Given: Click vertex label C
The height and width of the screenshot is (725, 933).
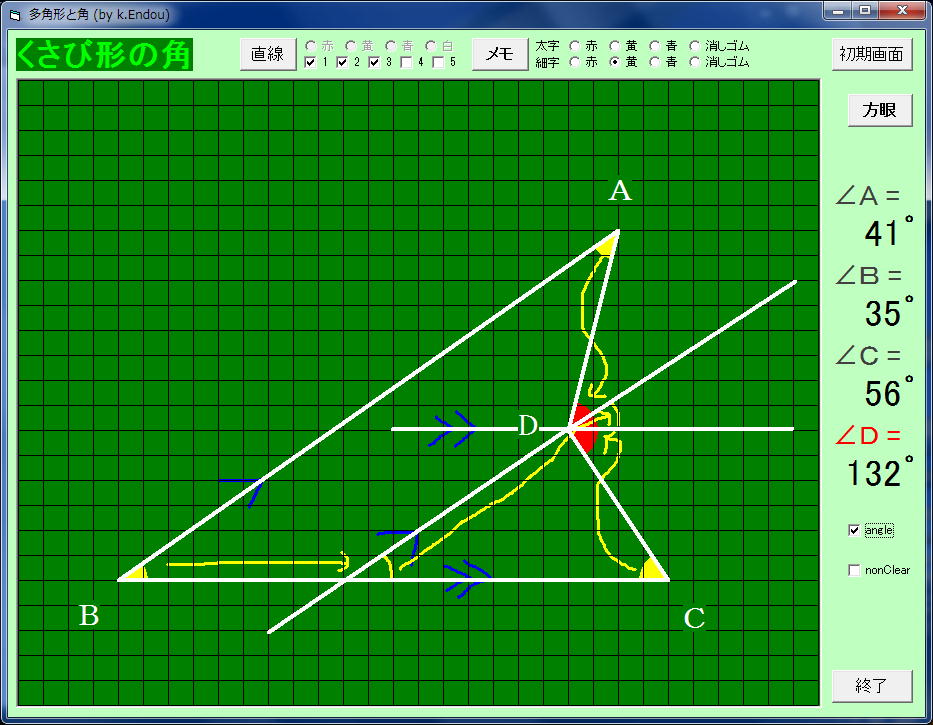Looking at the screenshot, I should click(x=694, y=618).
